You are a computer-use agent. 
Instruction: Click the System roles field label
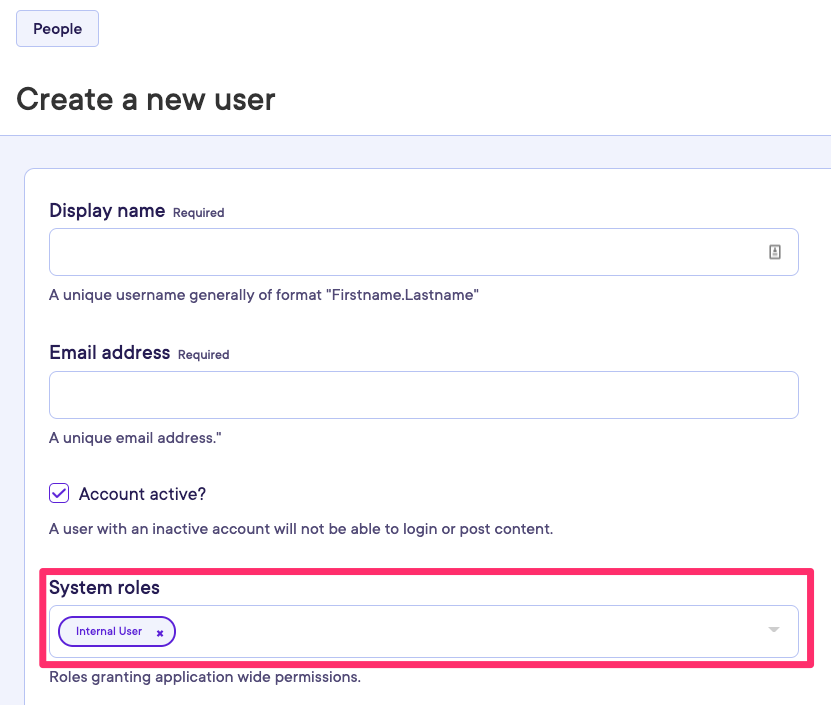coord(104,587)
